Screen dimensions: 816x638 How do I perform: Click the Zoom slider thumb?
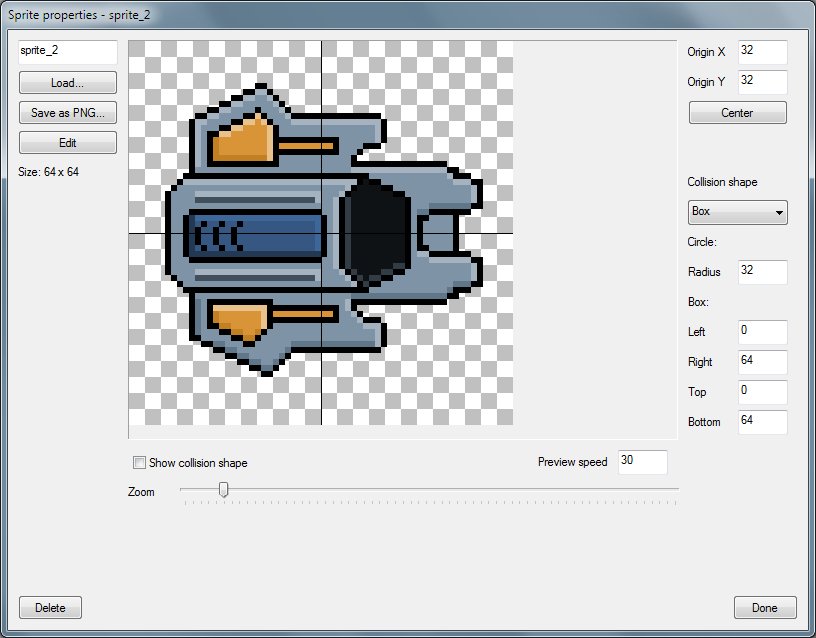[x=223, y=490]
